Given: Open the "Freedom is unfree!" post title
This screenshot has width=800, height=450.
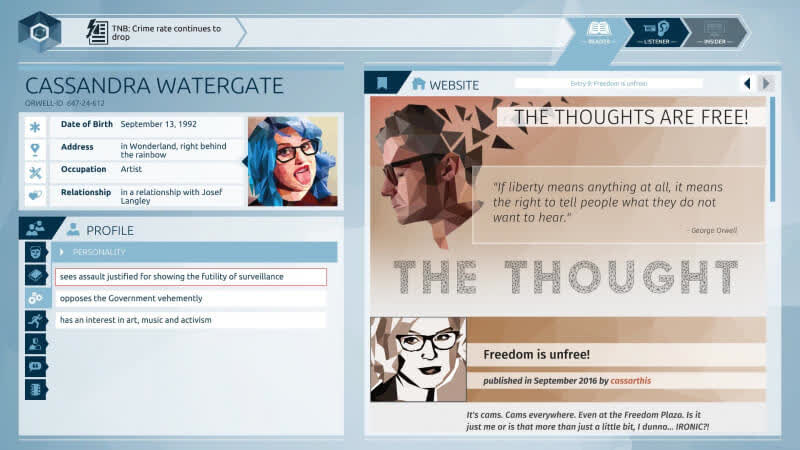Looking at the screenshot, I should click(536, 355).
